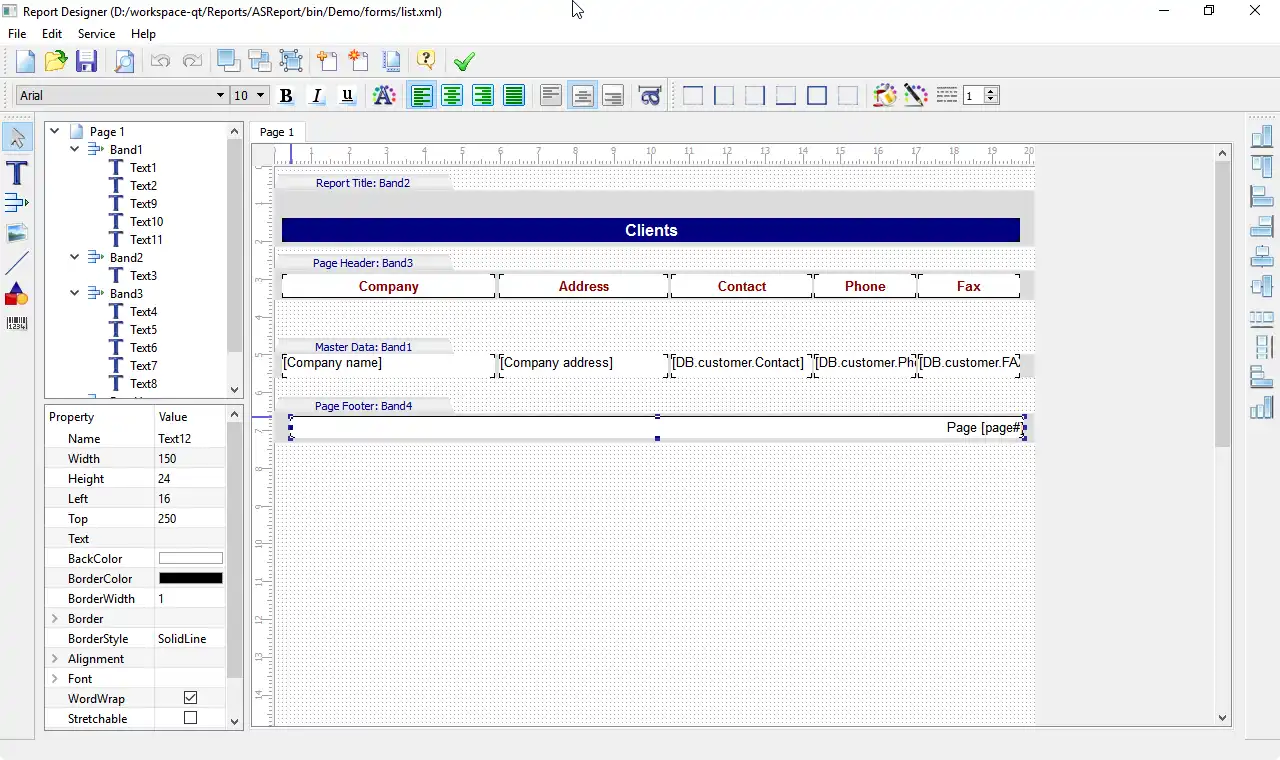Click the Italic formatting button

(x=317, y=96)
